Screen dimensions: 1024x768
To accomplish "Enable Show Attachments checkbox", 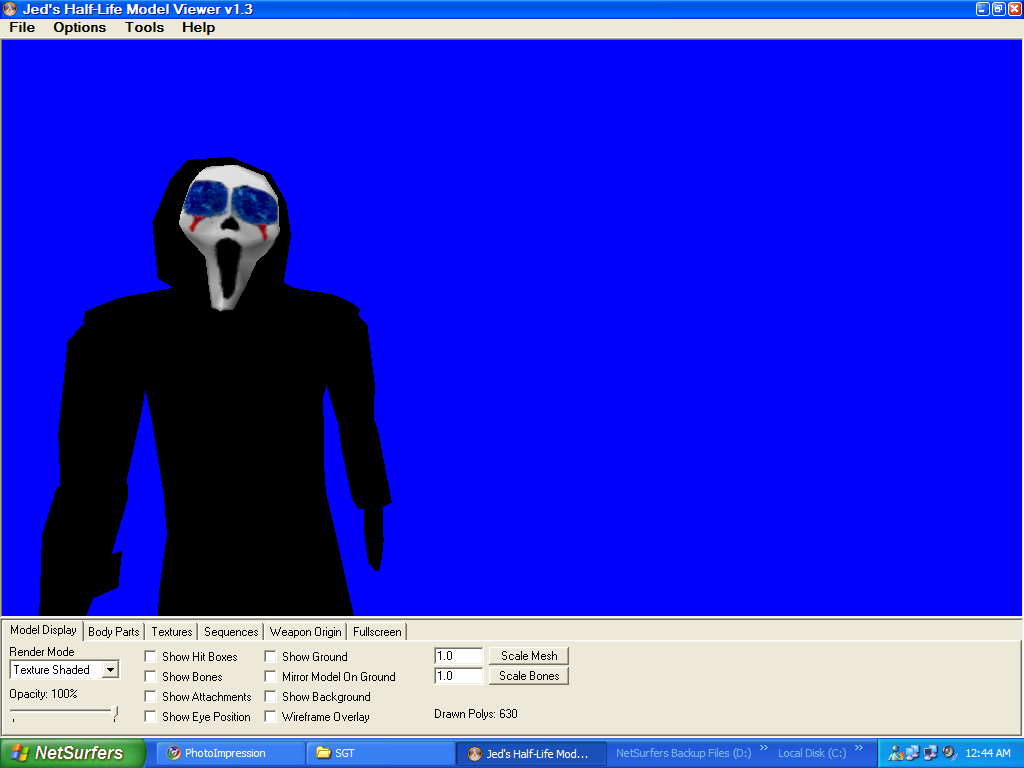I will tap(150, 697).
